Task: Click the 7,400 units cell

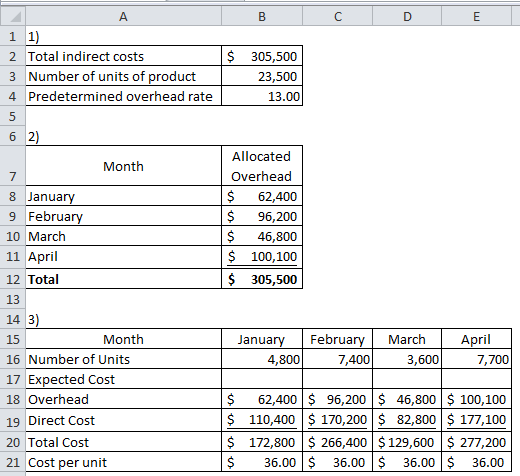Action: point(338,359)
